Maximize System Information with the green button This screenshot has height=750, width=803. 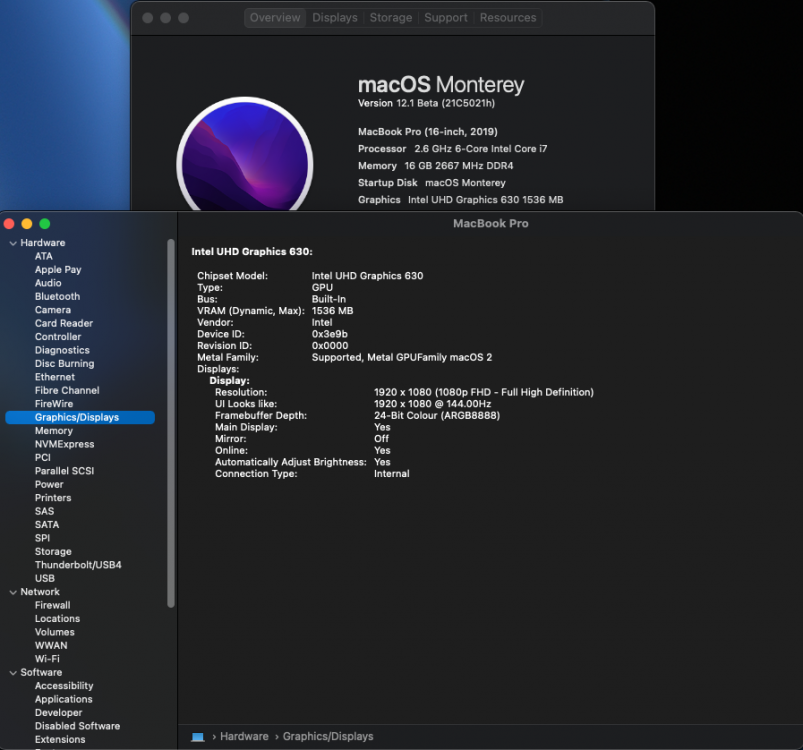coord(45,224)
